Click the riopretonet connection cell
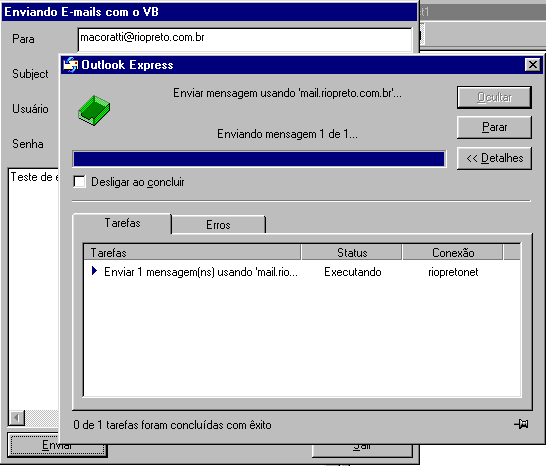This screenshot has height=466, width=546. pyautogui.click(x=453, y=272)
